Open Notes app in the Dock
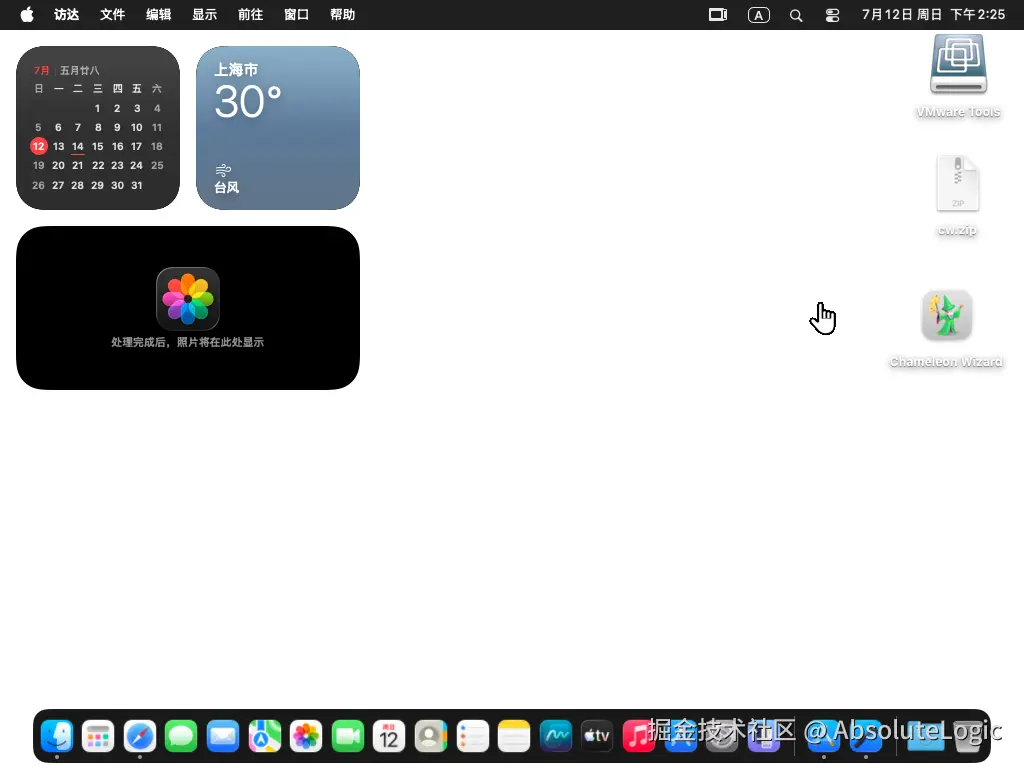 pyautogui.click(x=514, y=736)
